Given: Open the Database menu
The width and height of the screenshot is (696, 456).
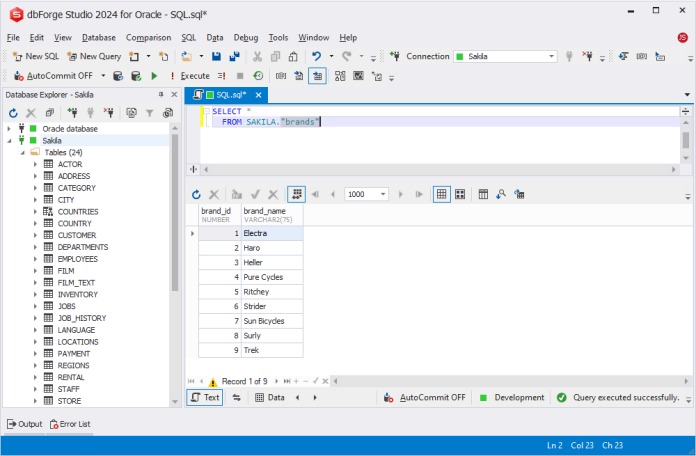Looking at the screenshot, I should click(x=99, y=38).
